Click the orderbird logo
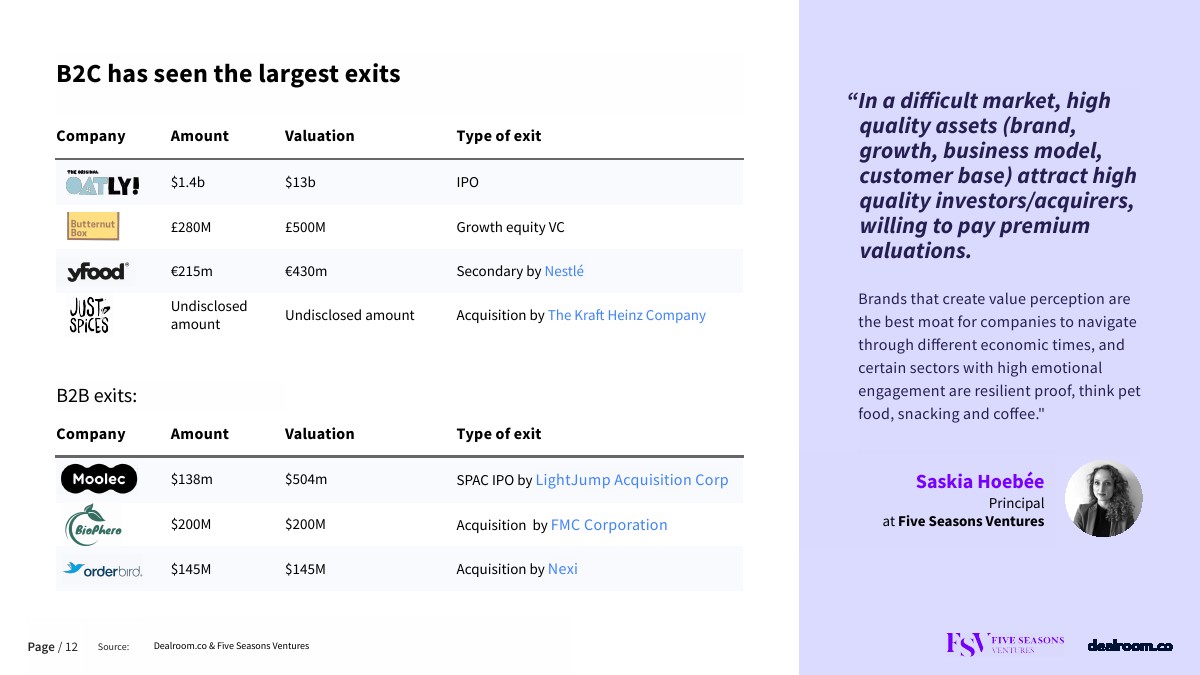The width and height of the screenshot is (1200, 675). (x=102, y=570)
